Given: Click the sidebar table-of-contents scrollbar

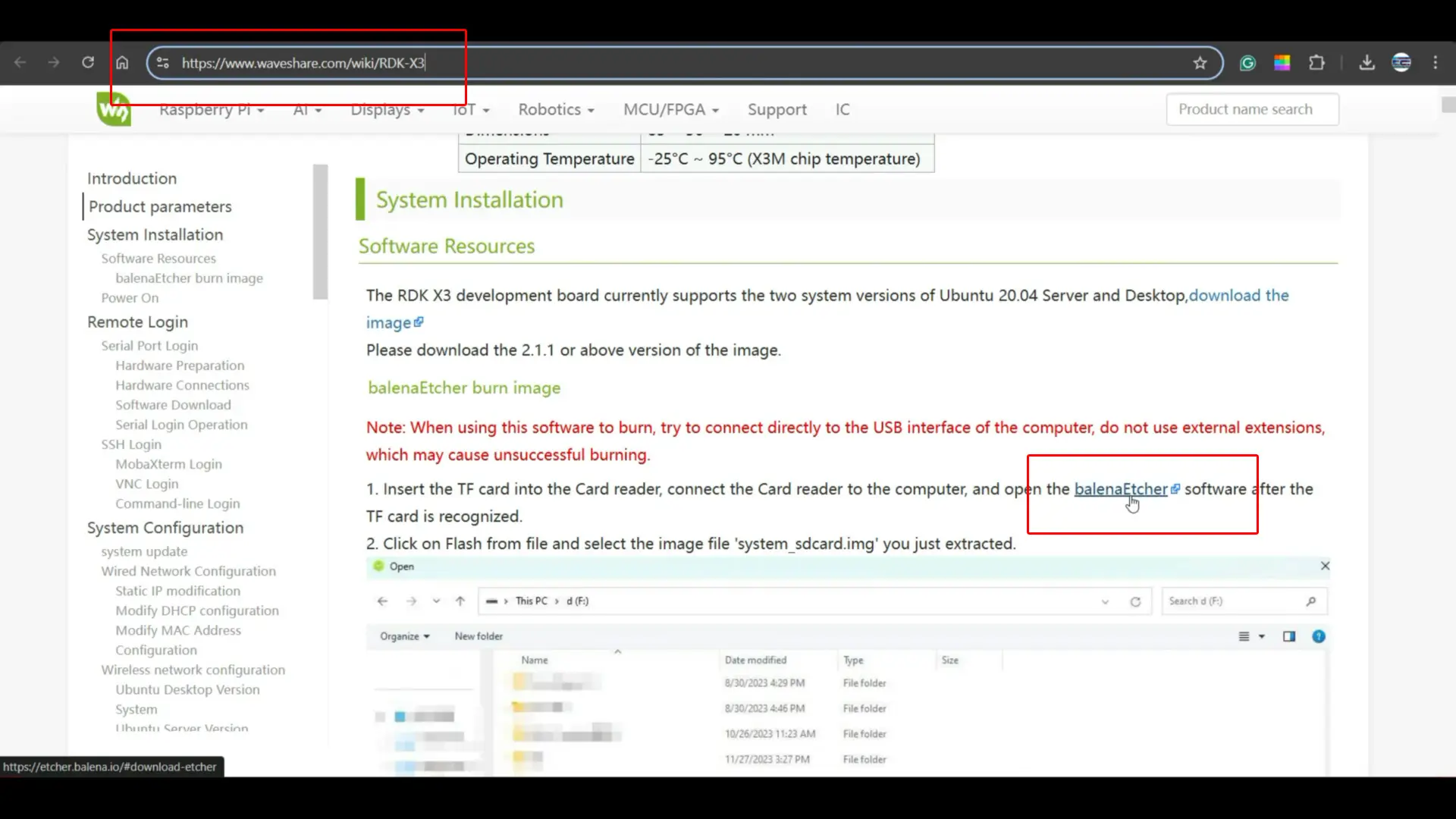Looking at the screenshot, I should (320, 231).
